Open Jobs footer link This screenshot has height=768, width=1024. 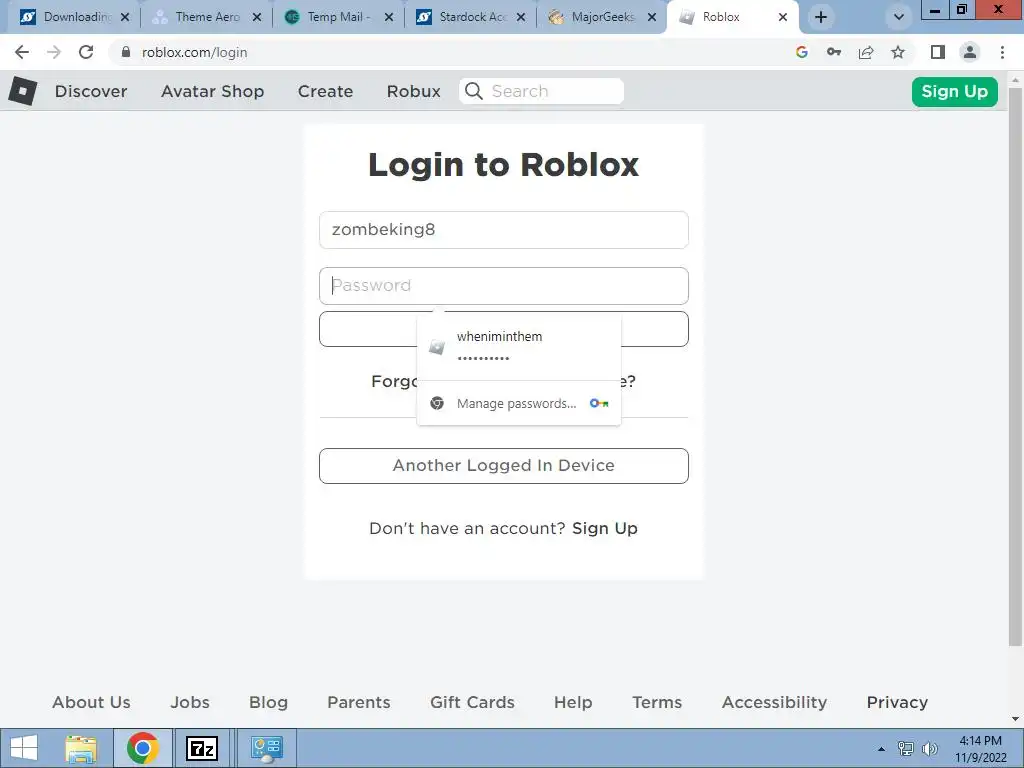190,702
